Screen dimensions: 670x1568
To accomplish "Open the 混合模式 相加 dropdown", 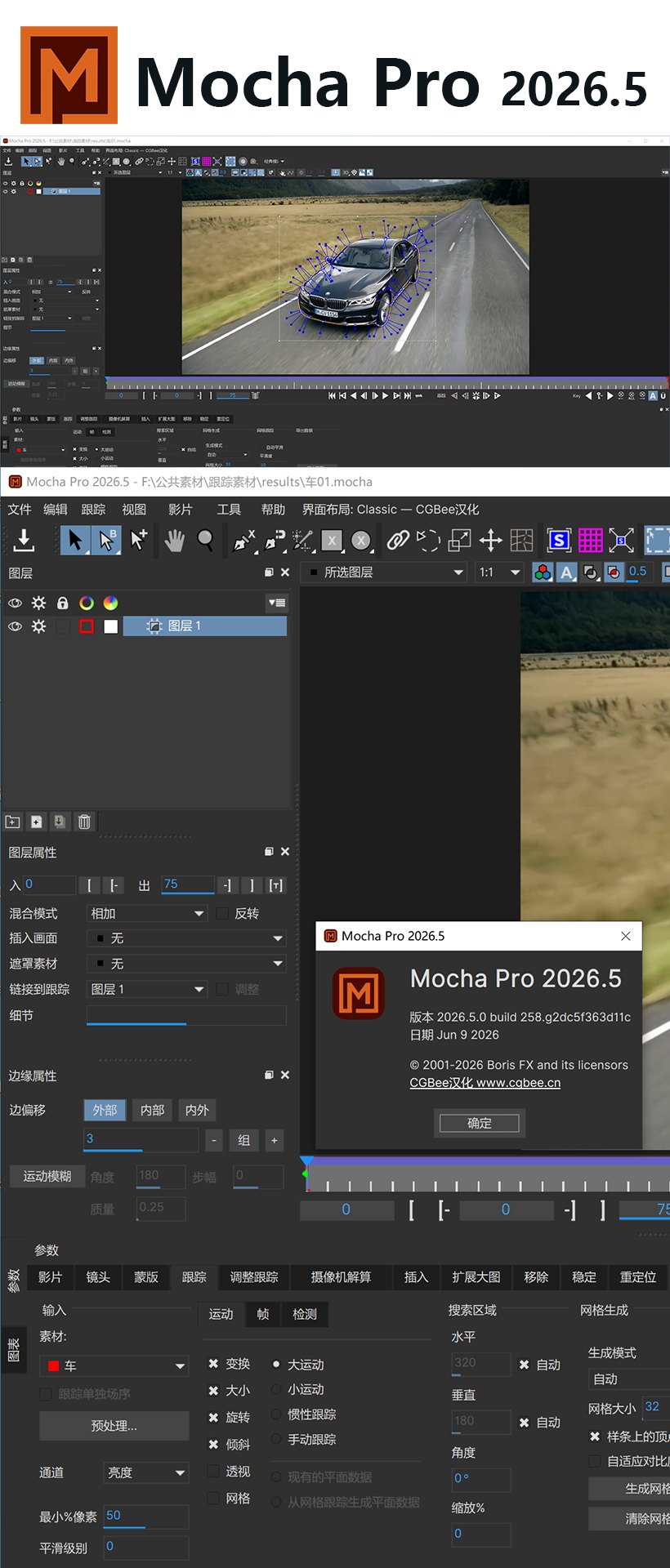I will click(x=147, y=914).
